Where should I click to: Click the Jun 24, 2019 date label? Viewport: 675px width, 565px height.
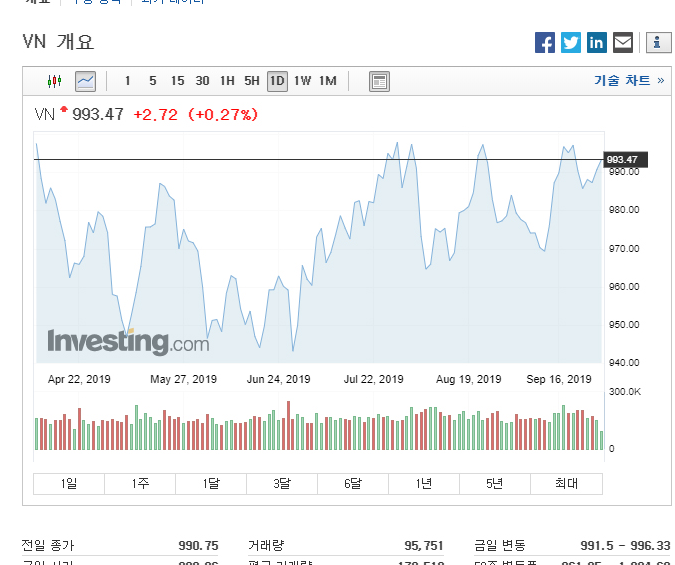(x=279, y=379)
